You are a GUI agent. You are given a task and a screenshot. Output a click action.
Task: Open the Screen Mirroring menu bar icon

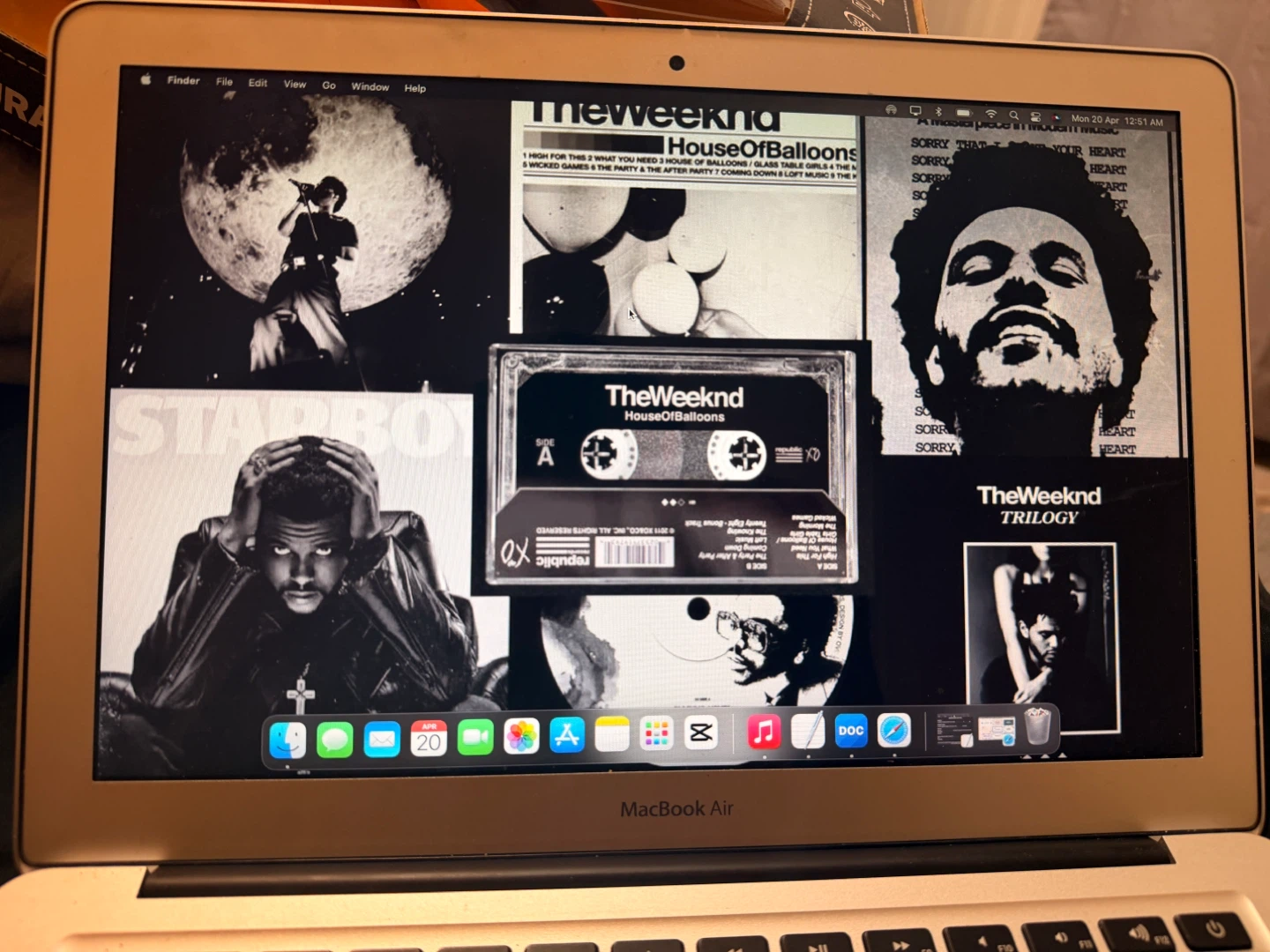pos(915,111)
